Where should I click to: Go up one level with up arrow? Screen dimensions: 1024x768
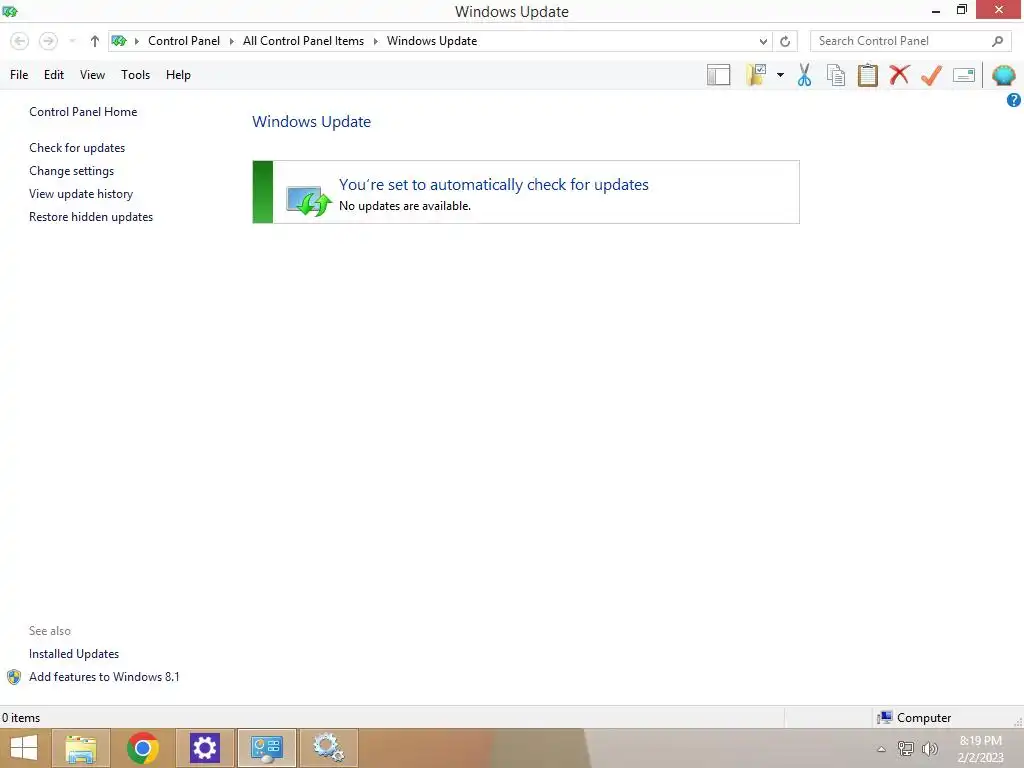point(95,41)
